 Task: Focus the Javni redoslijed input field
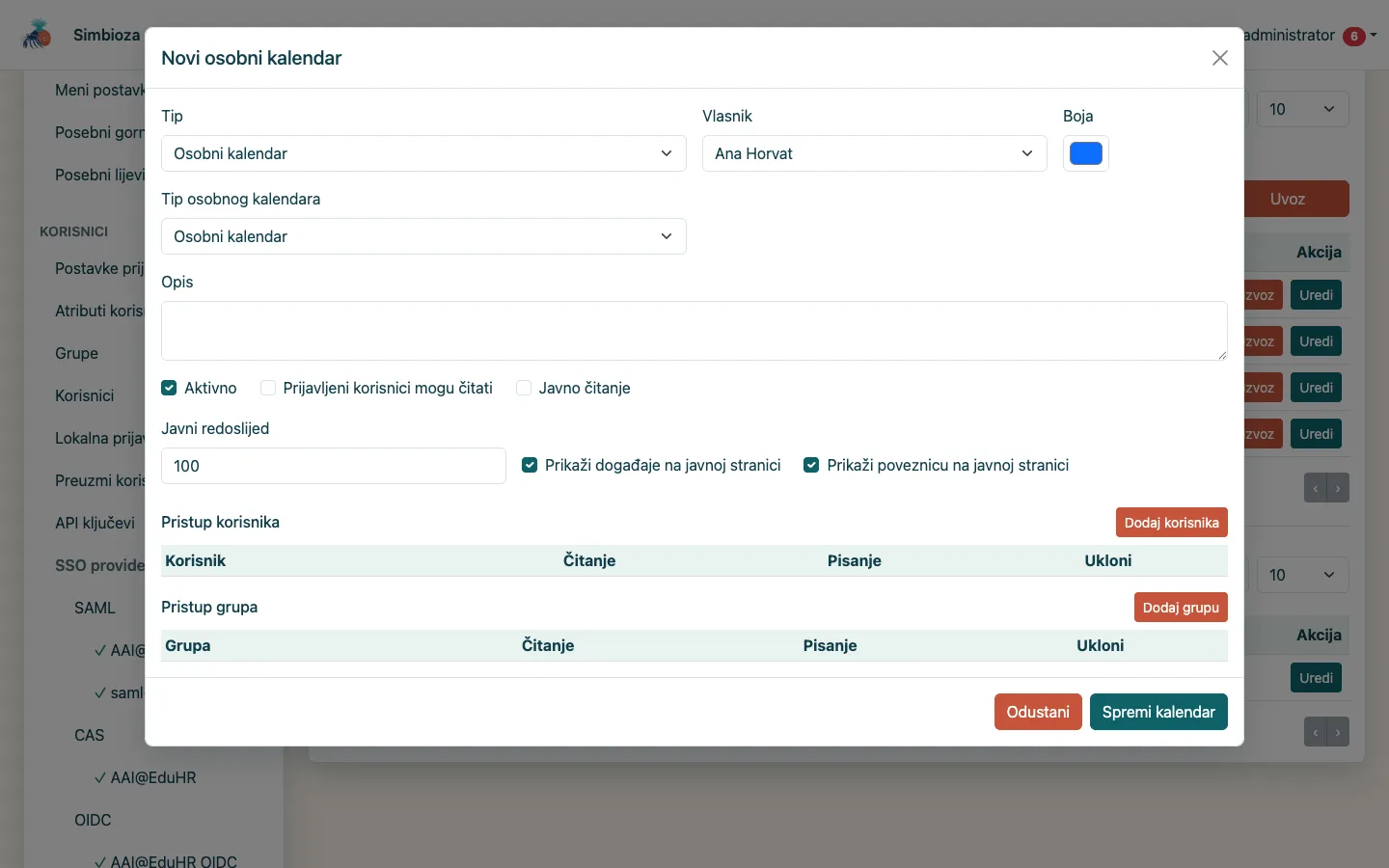click(334, 466)
